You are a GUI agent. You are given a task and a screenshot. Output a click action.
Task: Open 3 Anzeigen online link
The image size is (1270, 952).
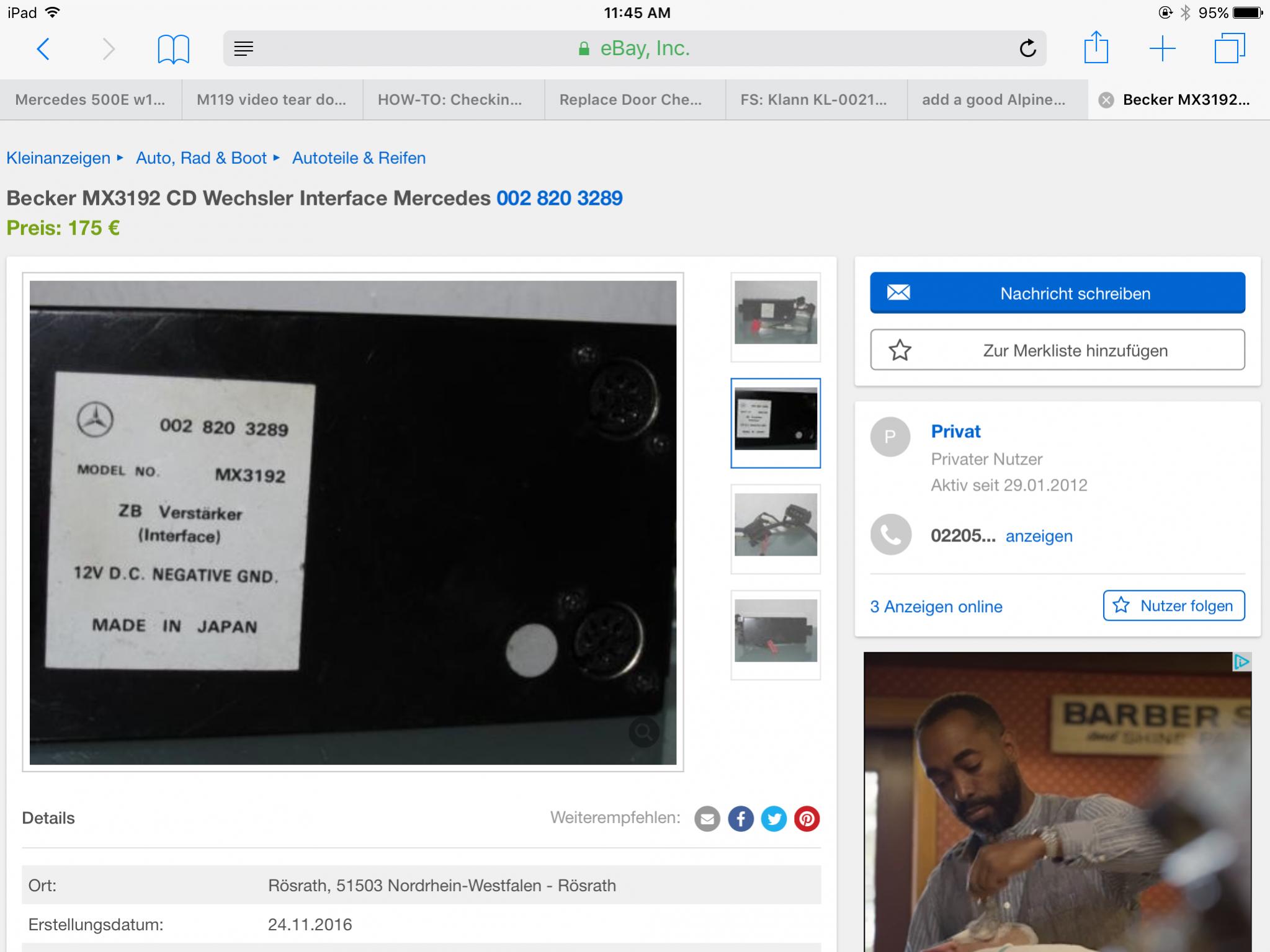(x=936, y=607)
